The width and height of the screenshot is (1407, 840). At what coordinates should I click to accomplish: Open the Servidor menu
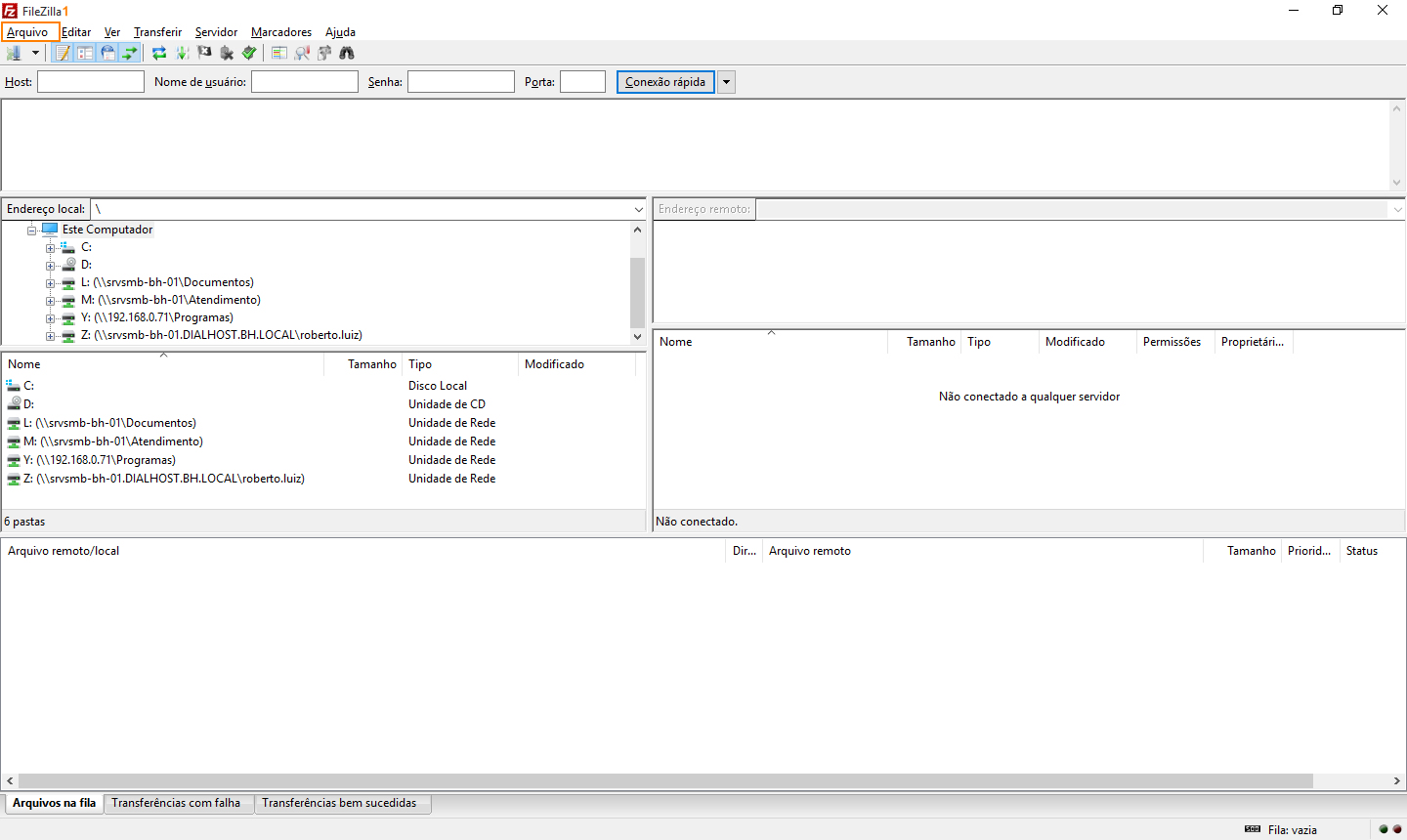216,32
